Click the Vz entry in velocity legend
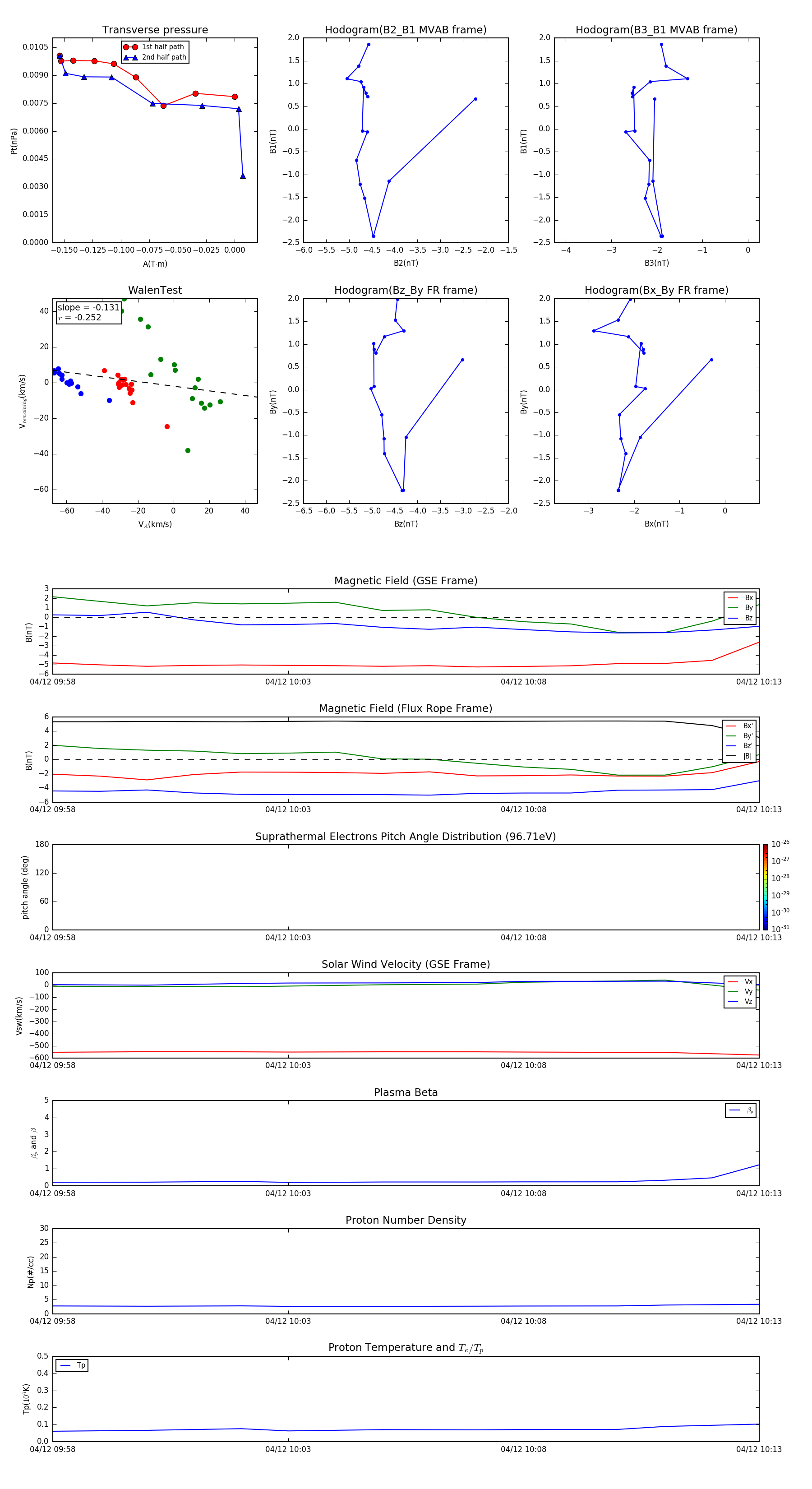The image size is (812, 1489). 740,1002
